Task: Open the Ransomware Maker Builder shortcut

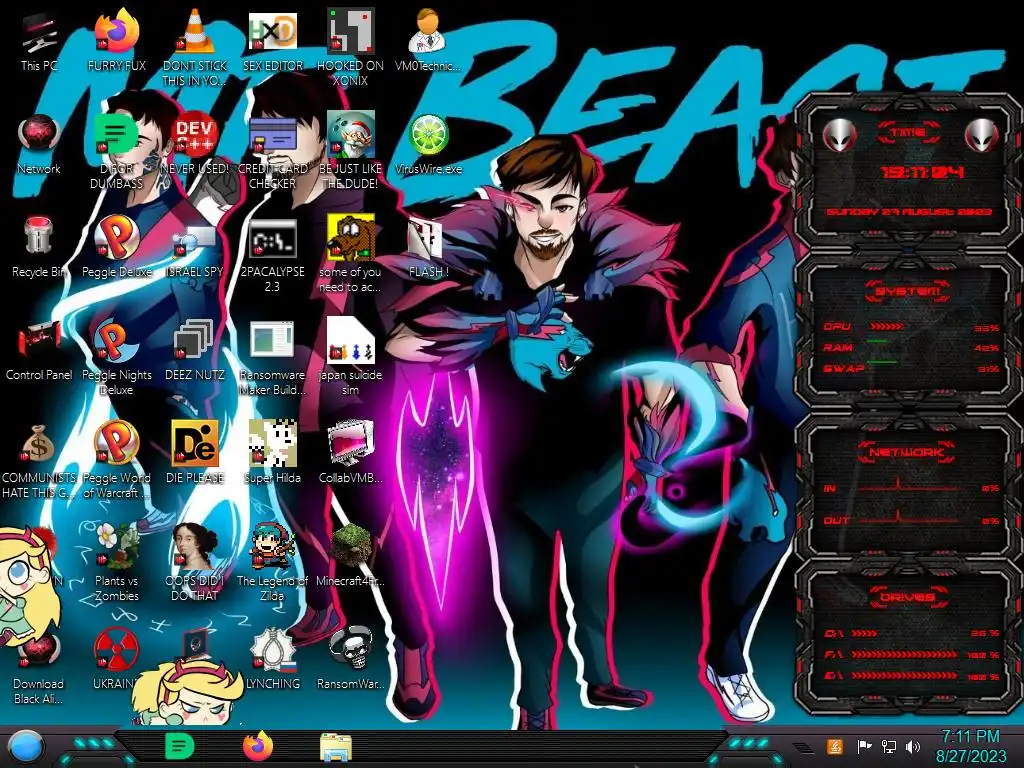Action: (x=272, y=357)
